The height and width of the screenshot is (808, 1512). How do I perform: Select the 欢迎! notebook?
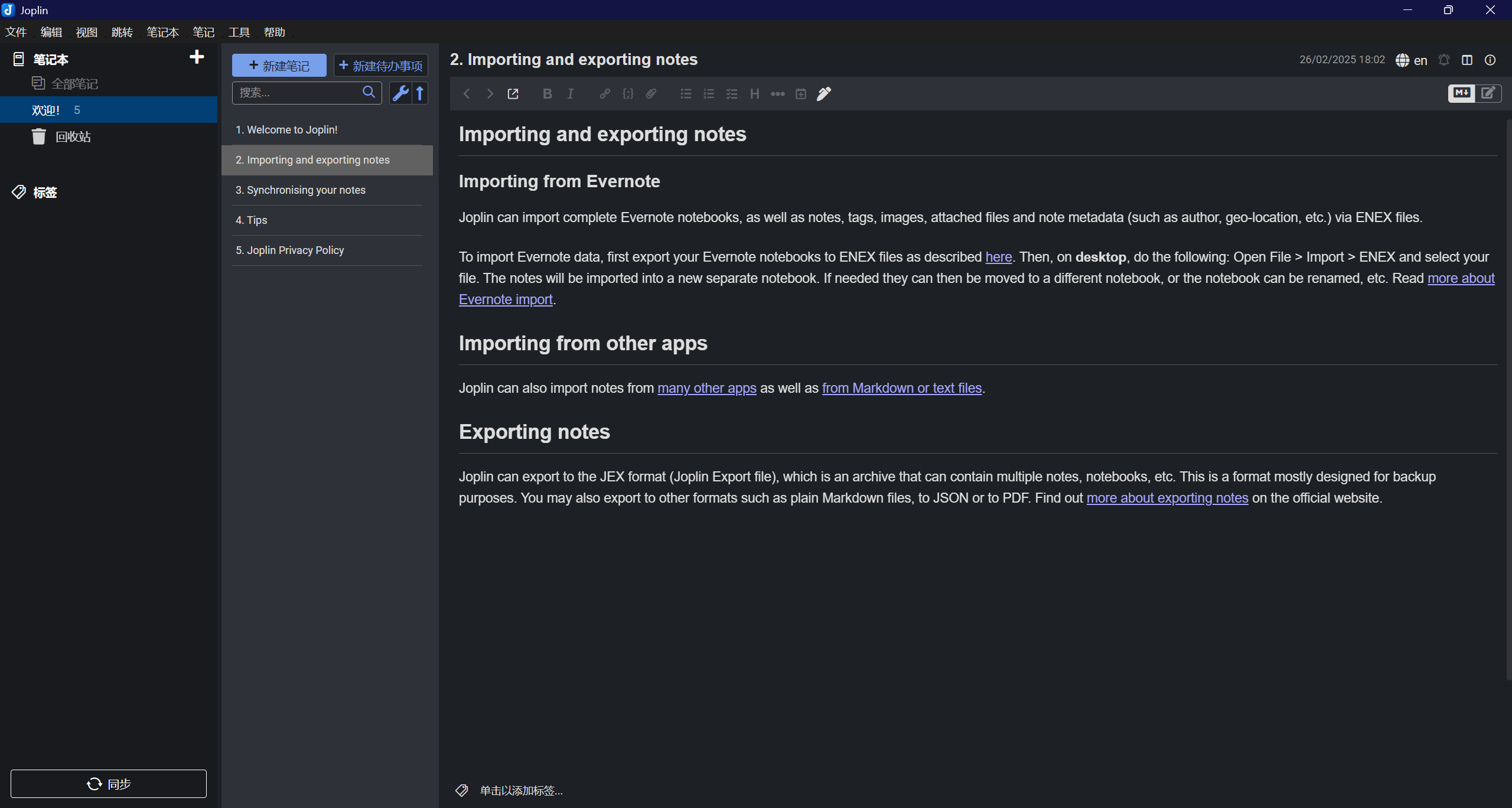(109, 110)
